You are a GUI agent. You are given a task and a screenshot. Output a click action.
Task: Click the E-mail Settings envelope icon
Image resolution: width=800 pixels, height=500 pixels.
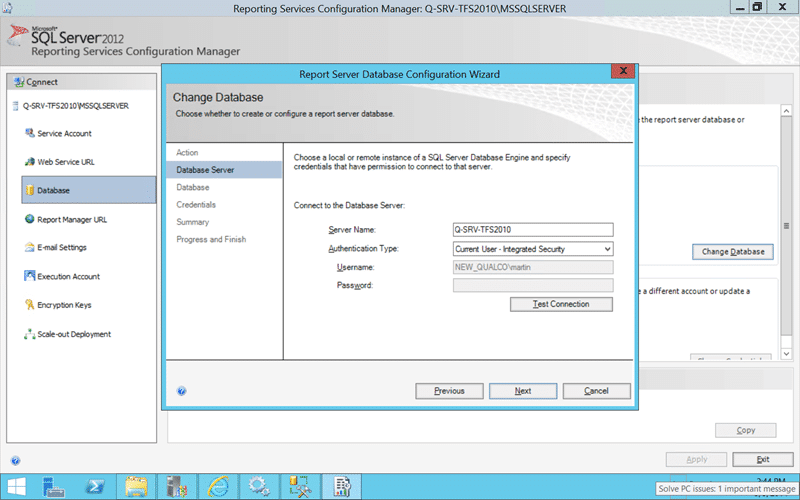[x=30, y=247]
